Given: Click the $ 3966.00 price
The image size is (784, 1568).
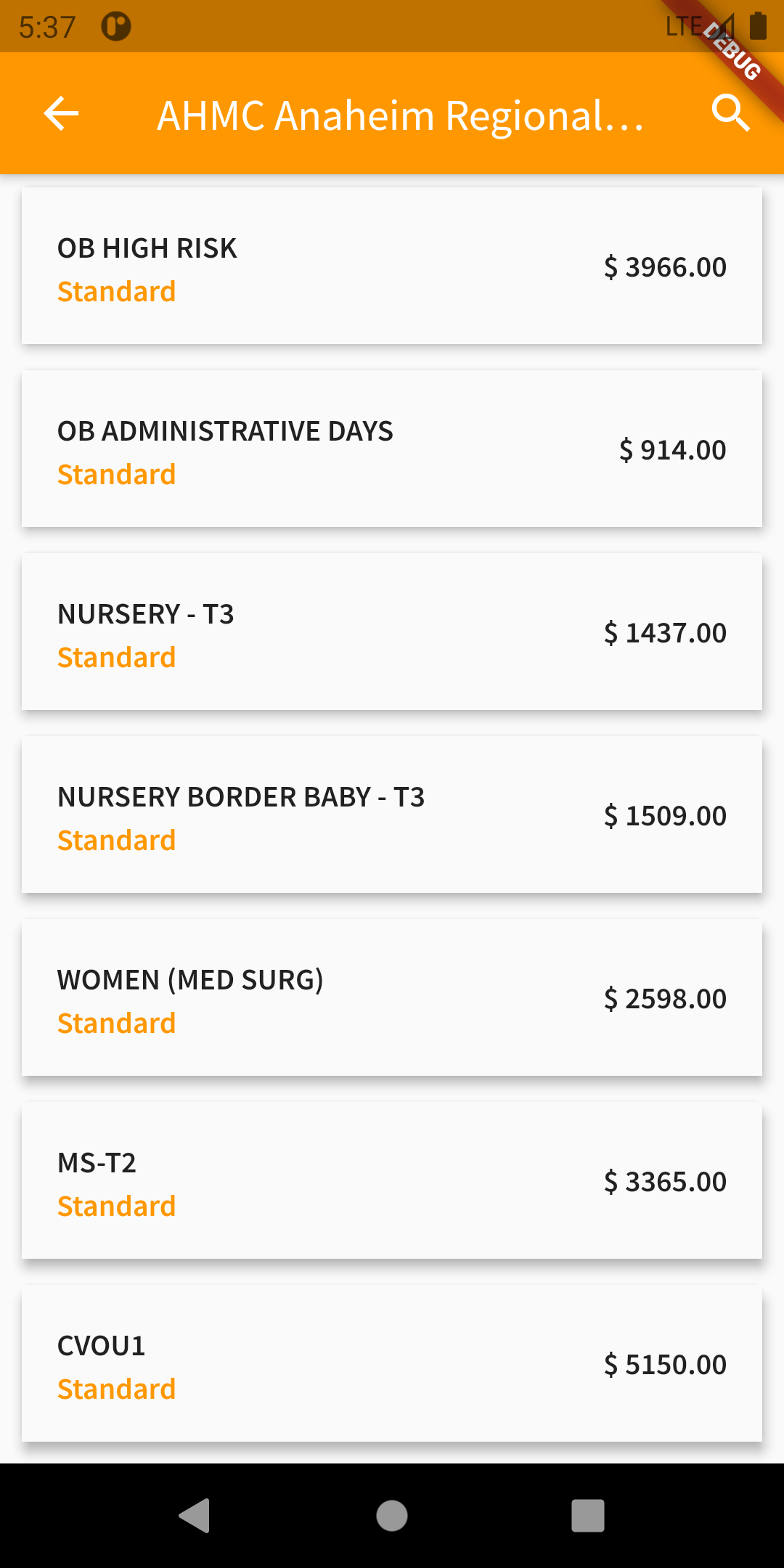Looking at the screenshot, I should click(665, 267).
